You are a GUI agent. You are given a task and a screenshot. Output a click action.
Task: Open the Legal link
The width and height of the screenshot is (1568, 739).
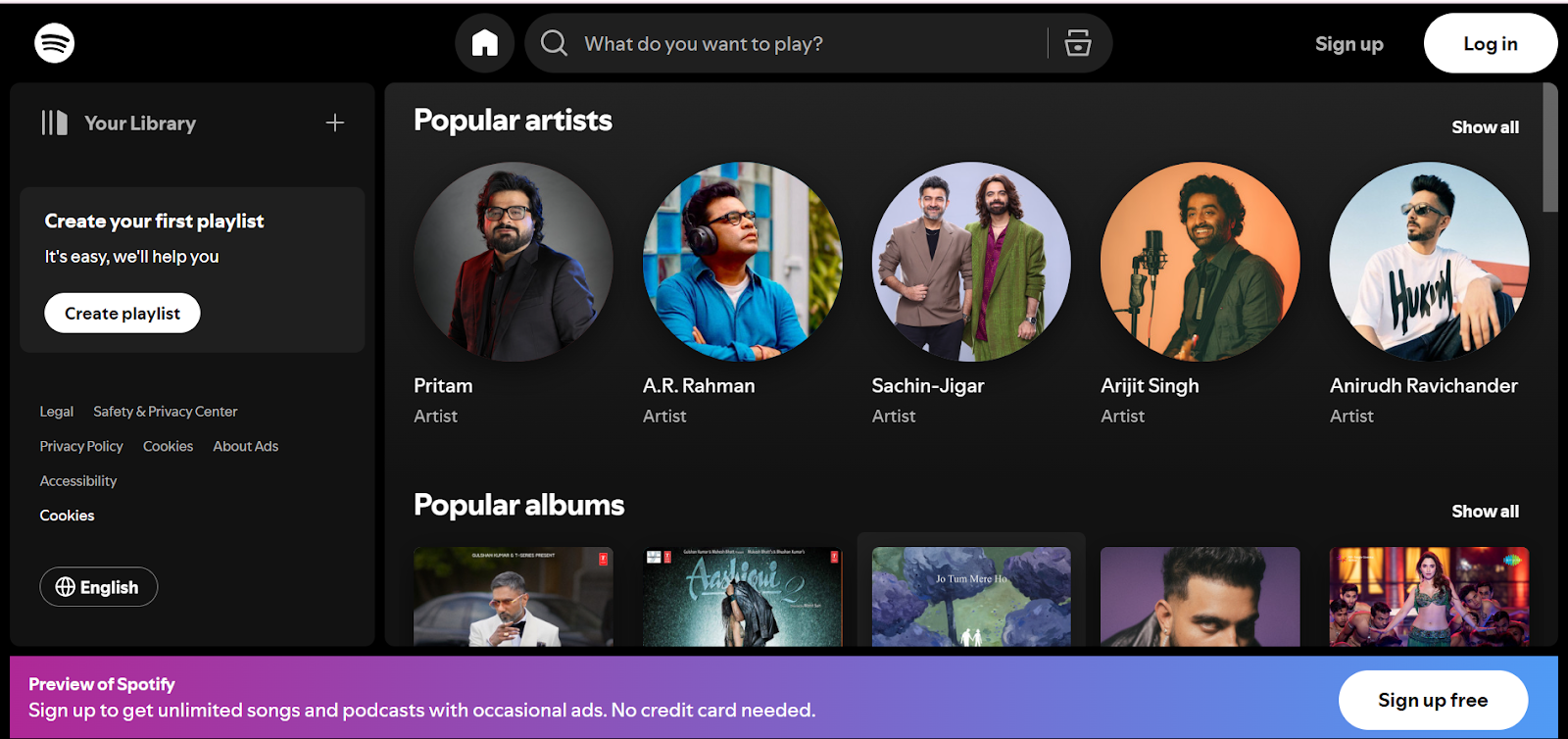pyautogui.click(x=57, y=412)
